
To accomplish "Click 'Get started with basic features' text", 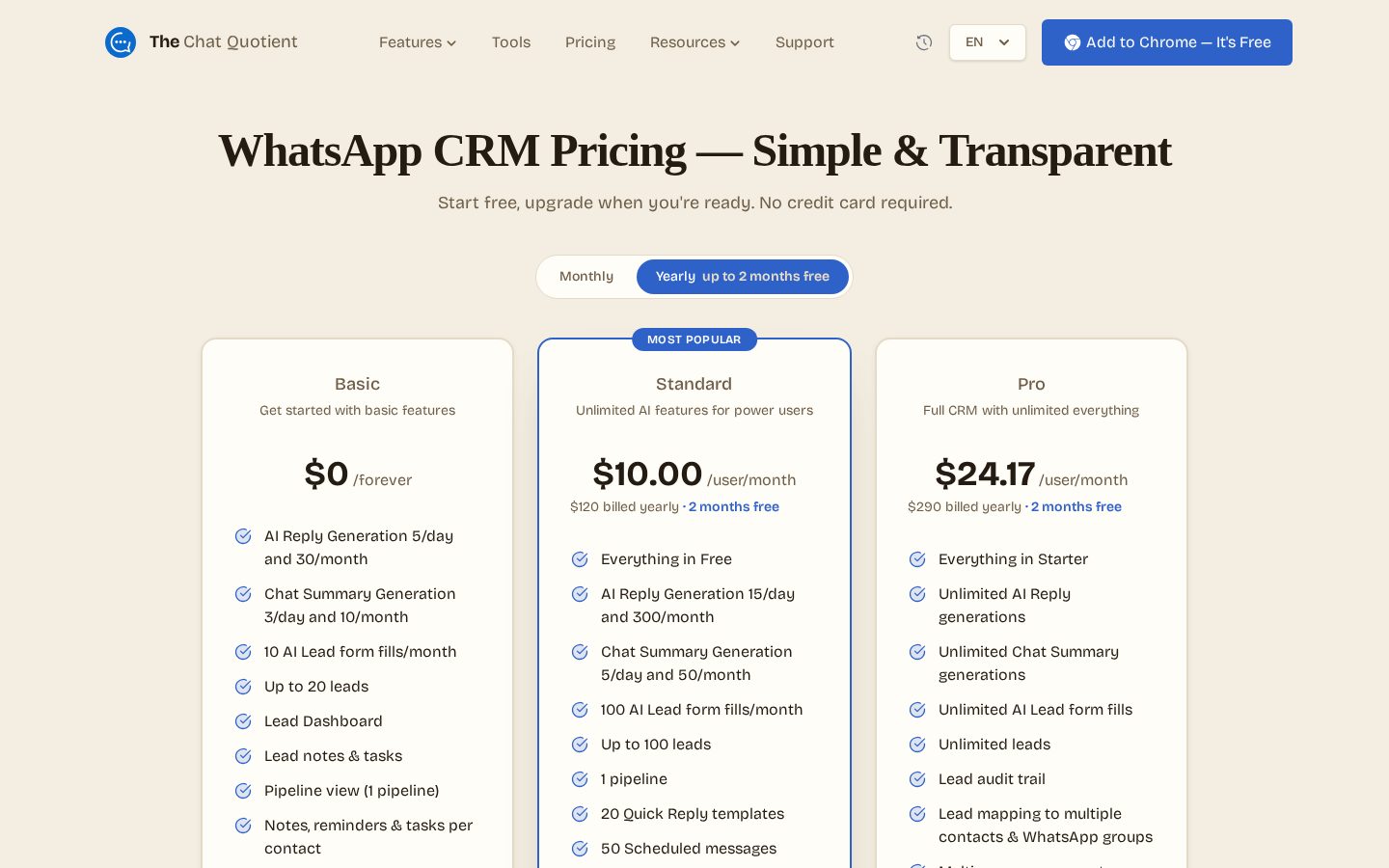I will pyautogui.click(x=357, y=410).
